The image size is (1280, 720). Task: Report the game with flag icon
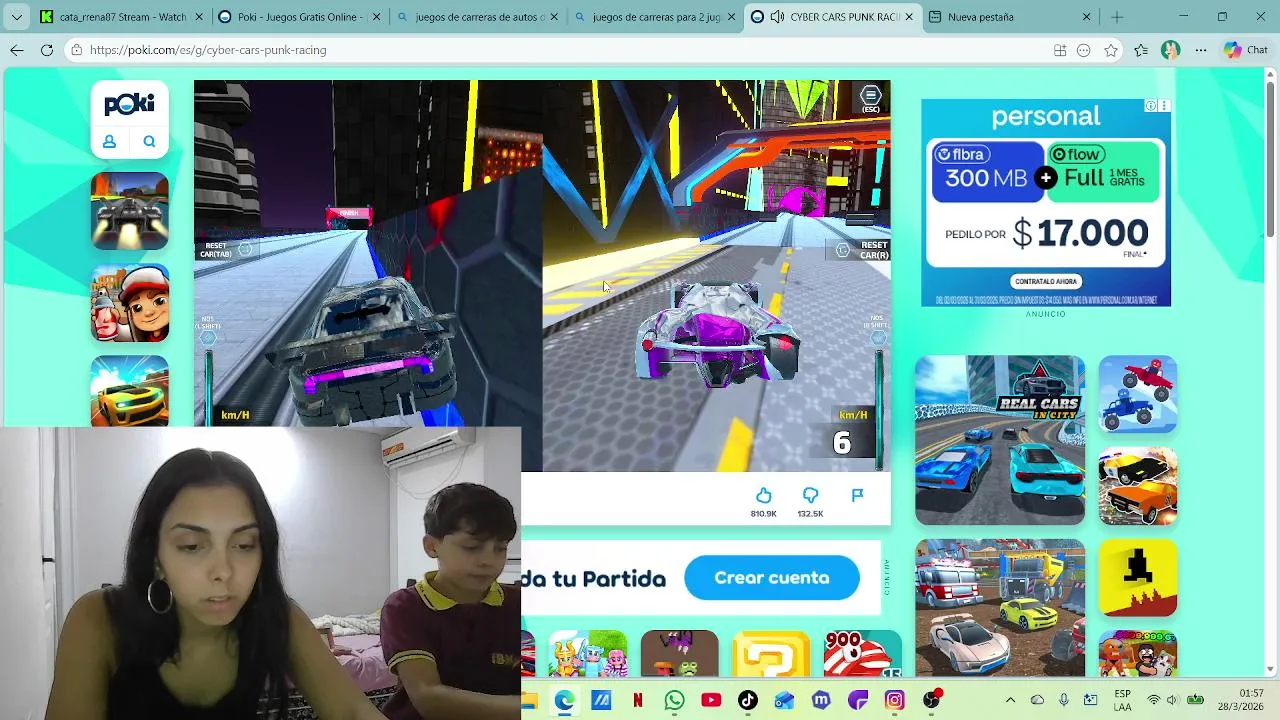tap(857, 496)
